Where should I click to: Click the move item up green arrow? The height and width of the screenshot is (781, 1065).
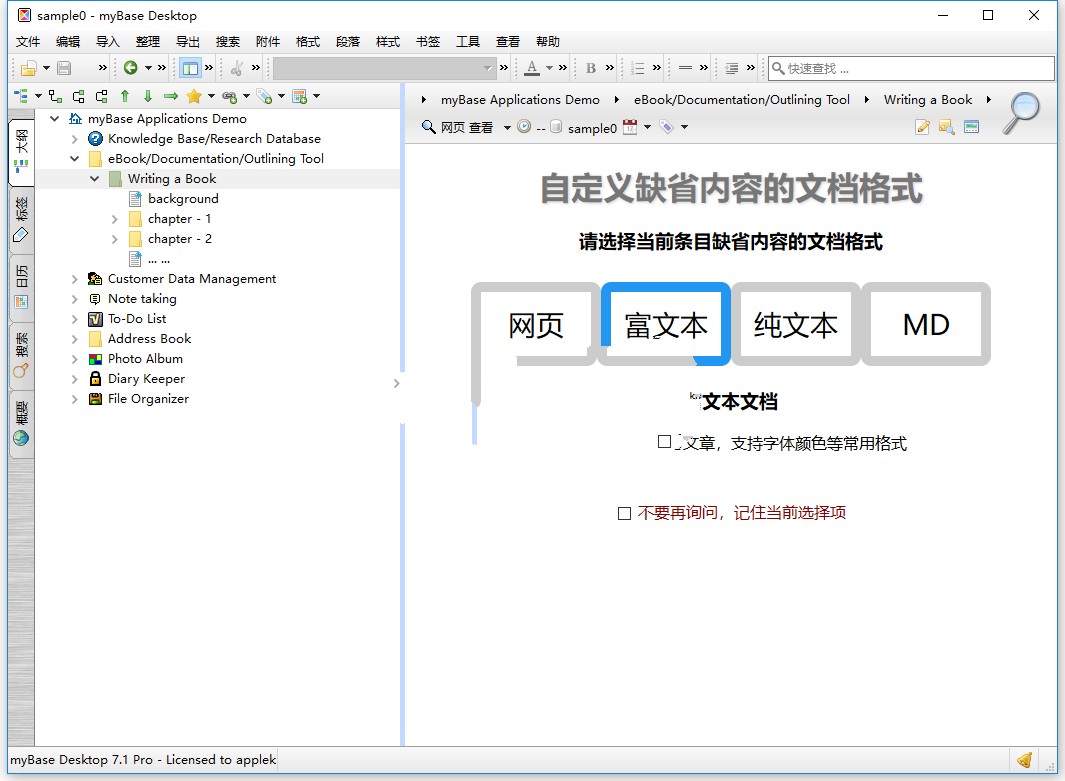tap(125, 96)
